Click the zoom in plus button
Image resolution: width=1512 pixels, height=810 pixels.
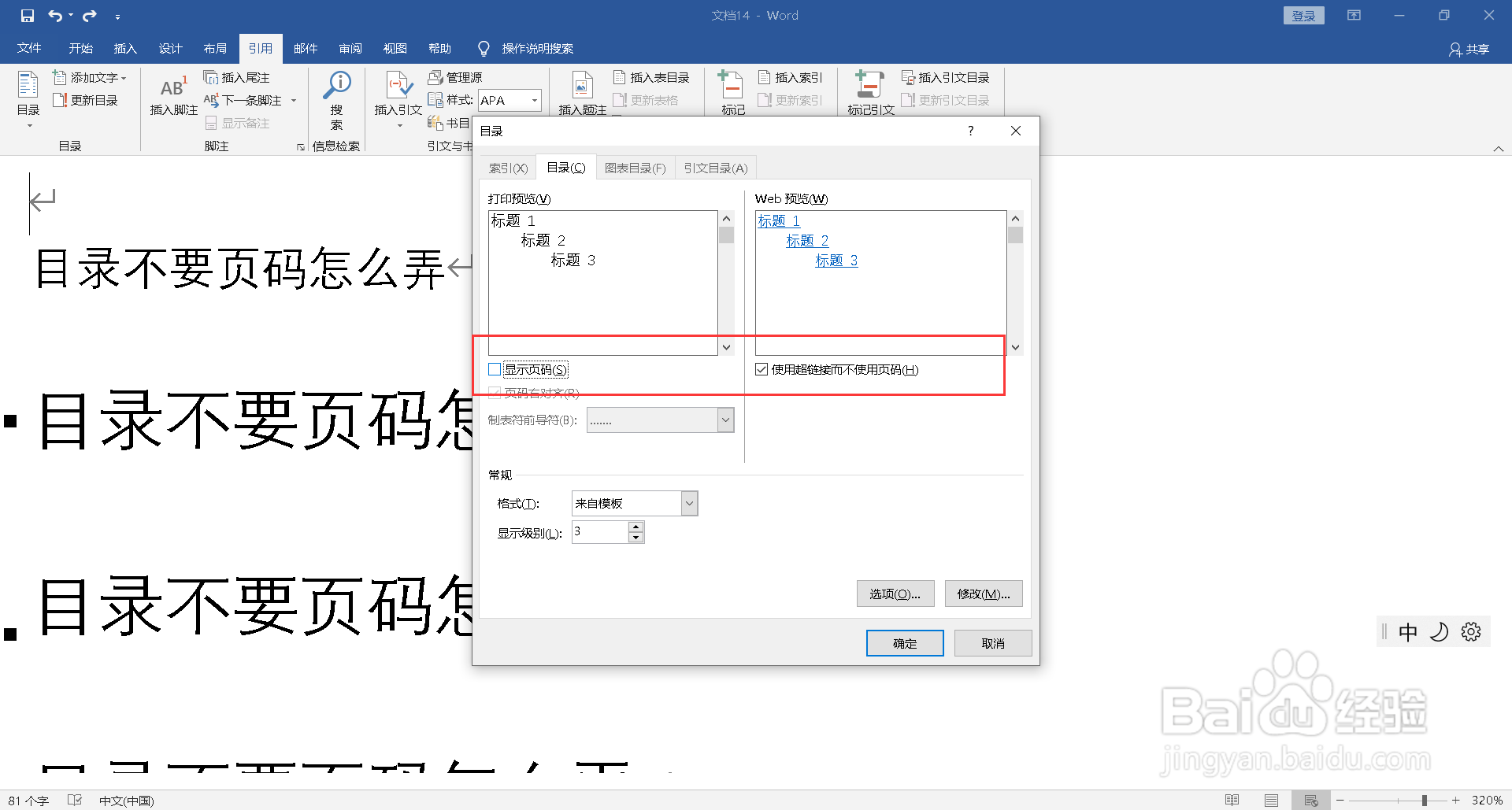[x=1455, y=801]
